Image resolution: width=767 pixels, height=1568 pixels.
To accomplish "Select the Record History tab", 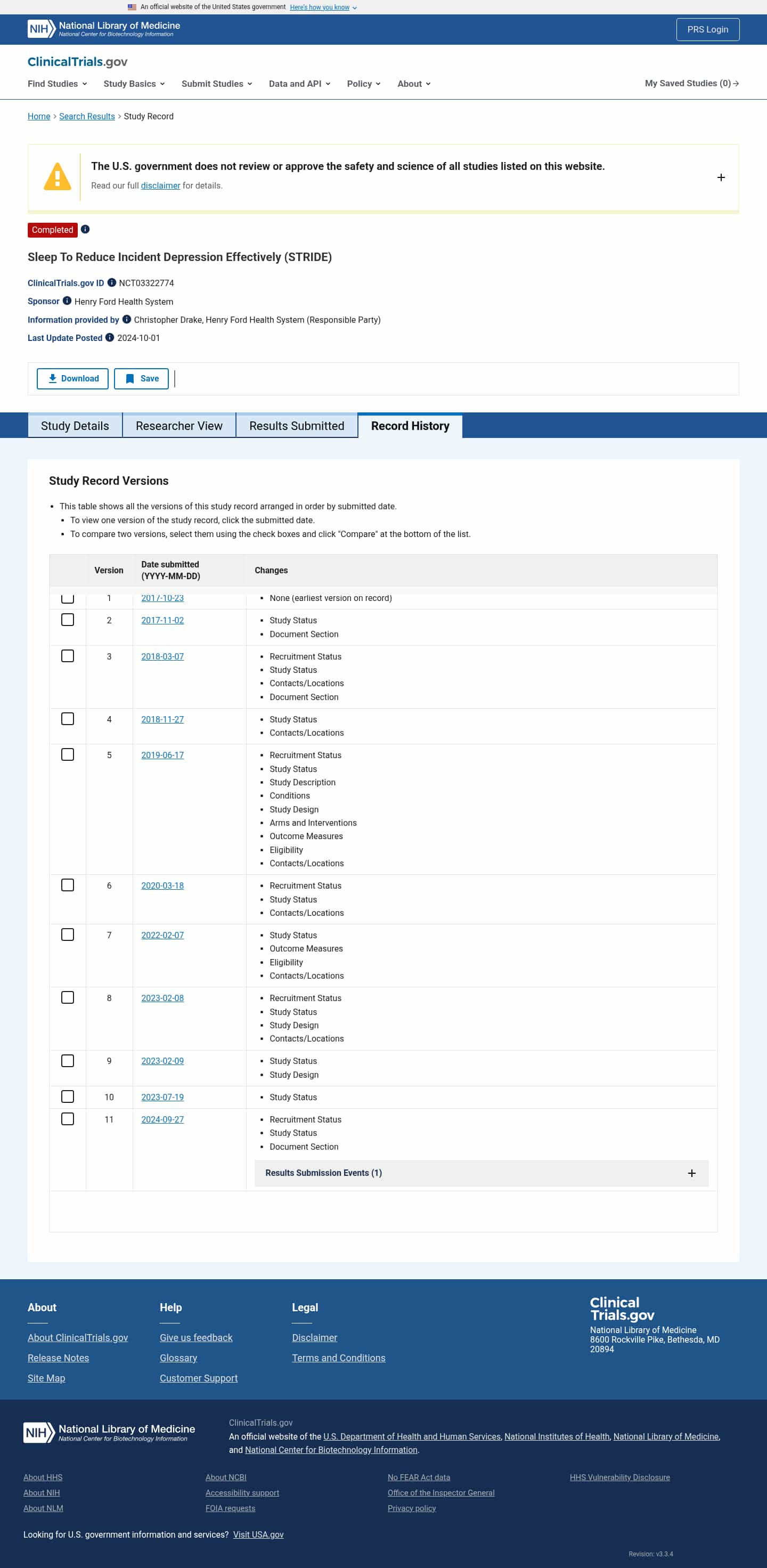I will click(410, 426).
